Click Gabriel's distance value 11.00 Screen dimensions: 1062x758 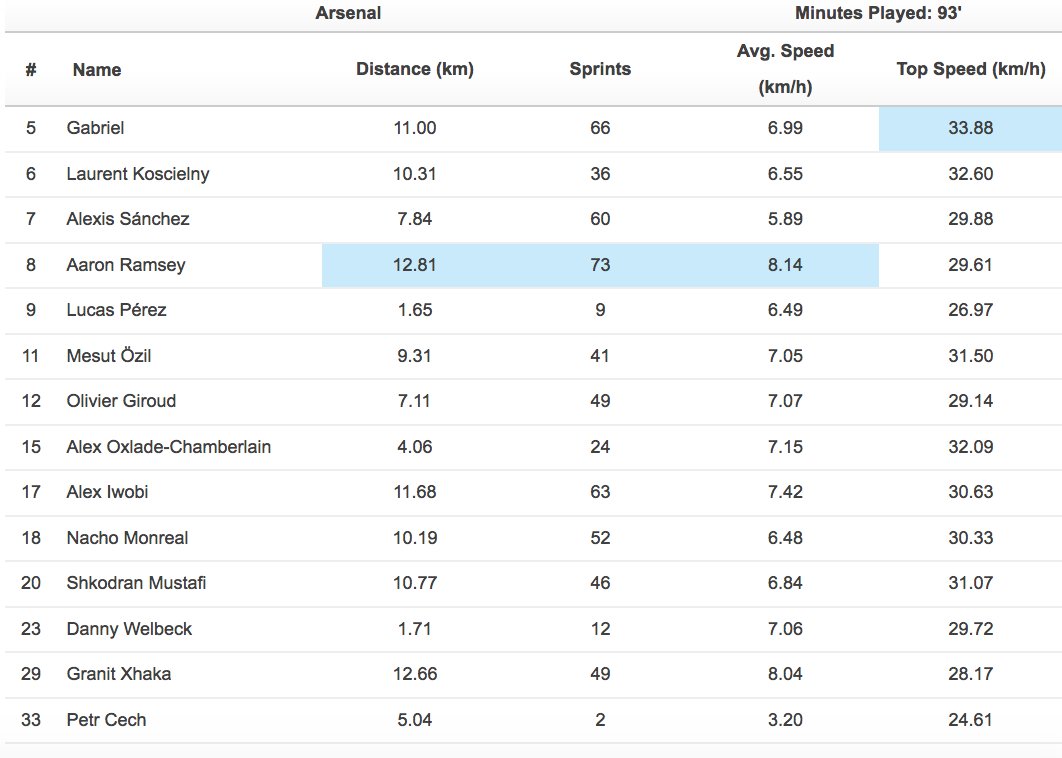pos(415,128)
